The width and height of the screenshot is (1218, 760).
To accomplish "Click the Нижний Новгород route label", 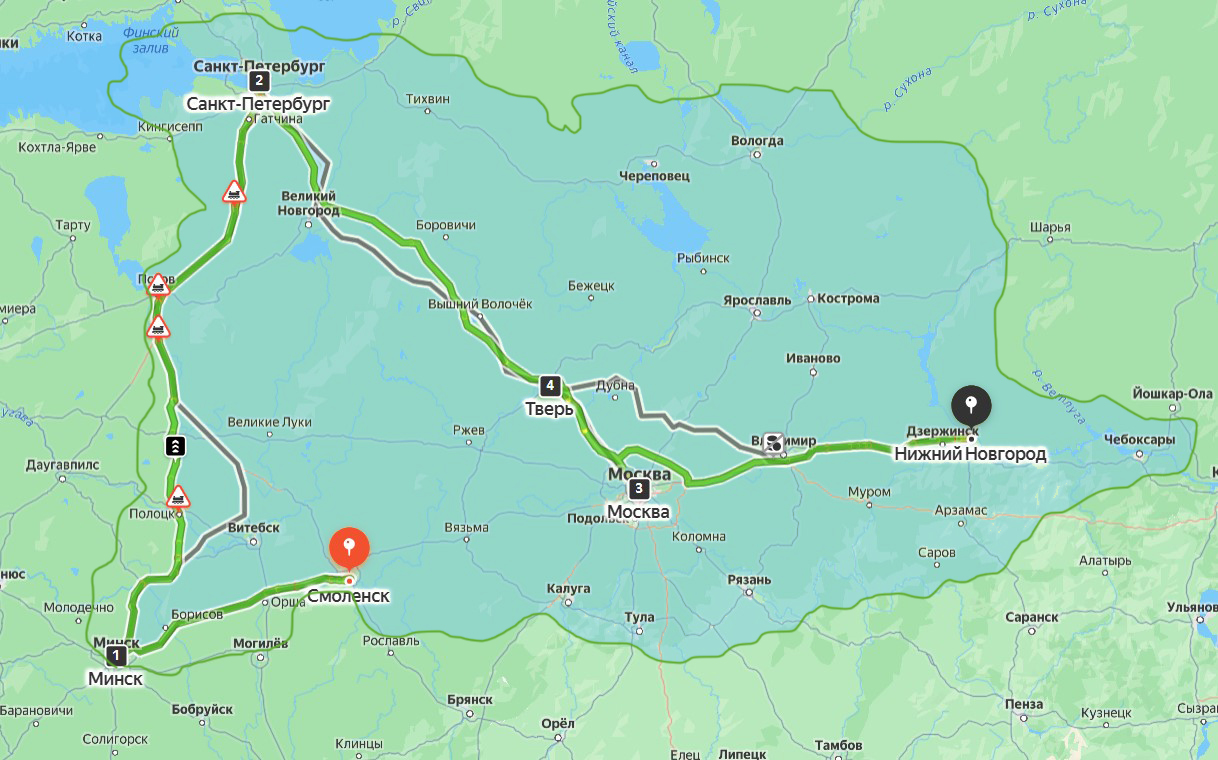I will 970,454.
